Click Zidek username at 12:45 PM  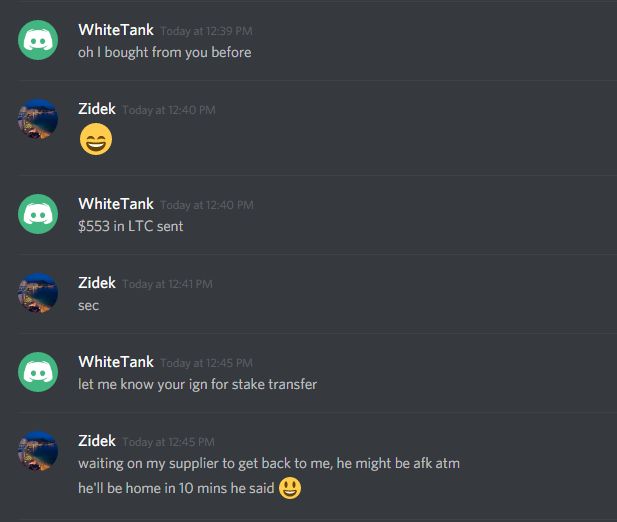tap(97, 441)
